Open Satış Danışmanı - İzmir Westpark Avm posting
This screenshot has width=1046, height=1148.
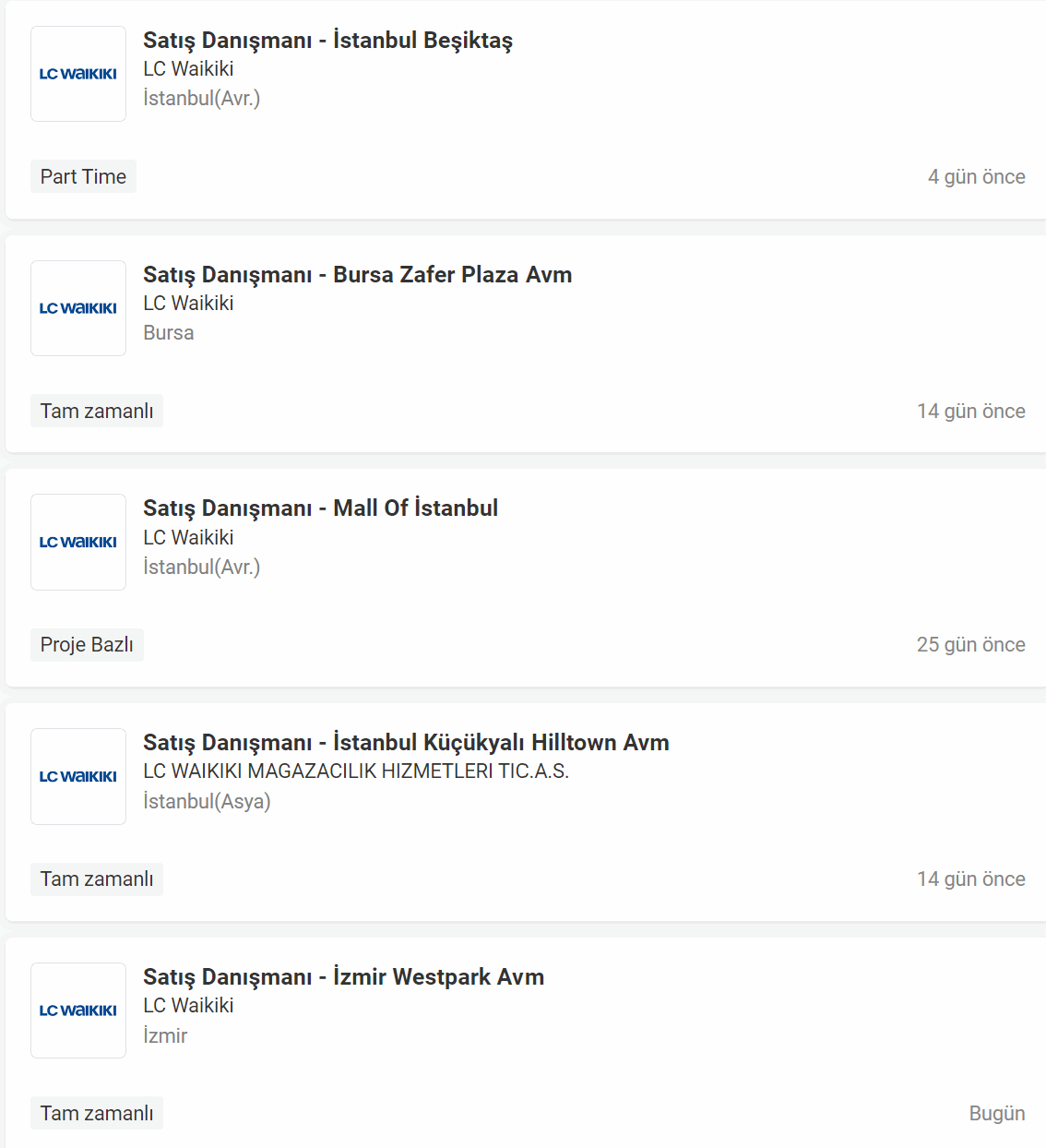coord(343,977)
